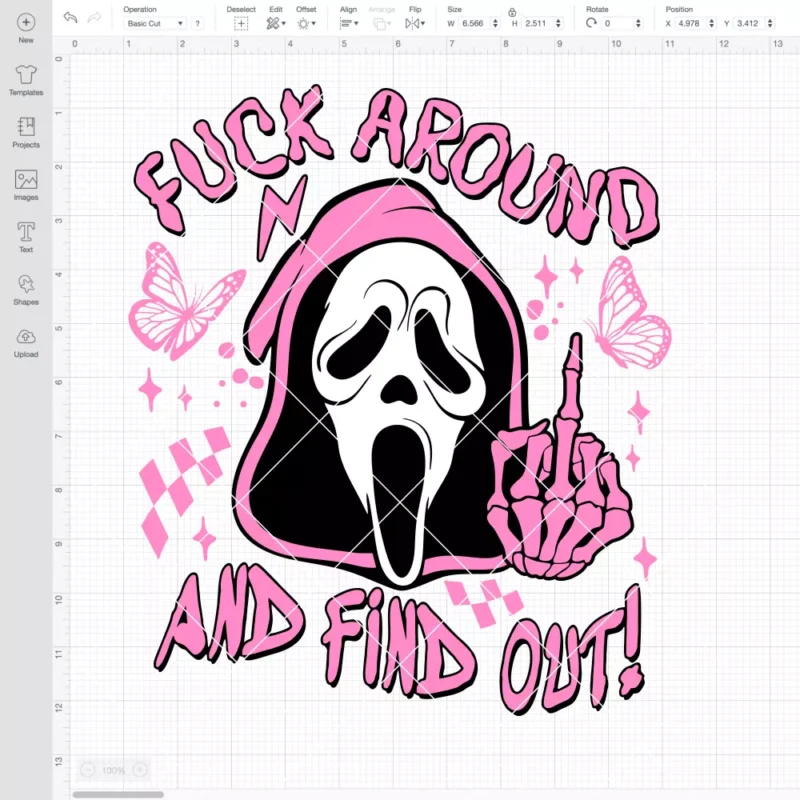
Task: Click the 100% zoom level label
Action: (113, 770)
